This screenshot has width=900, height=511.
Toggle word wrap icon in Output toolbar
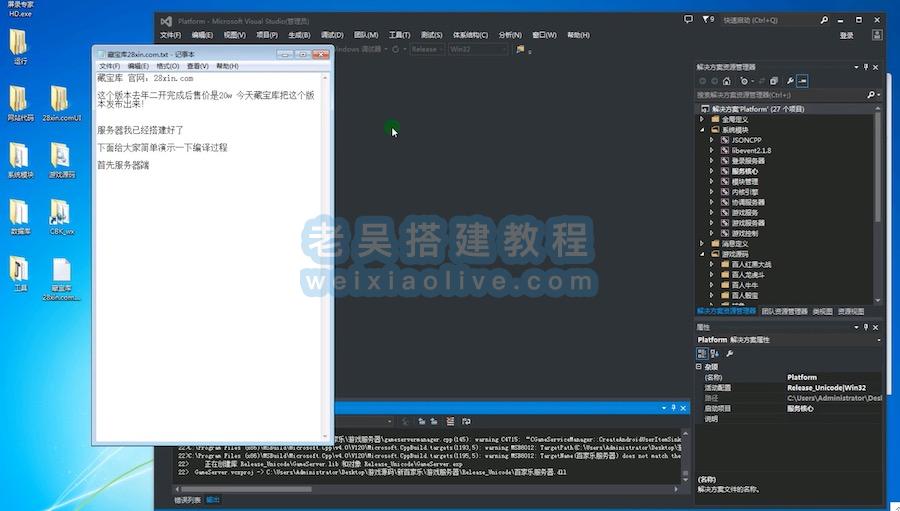coord(466,421)
